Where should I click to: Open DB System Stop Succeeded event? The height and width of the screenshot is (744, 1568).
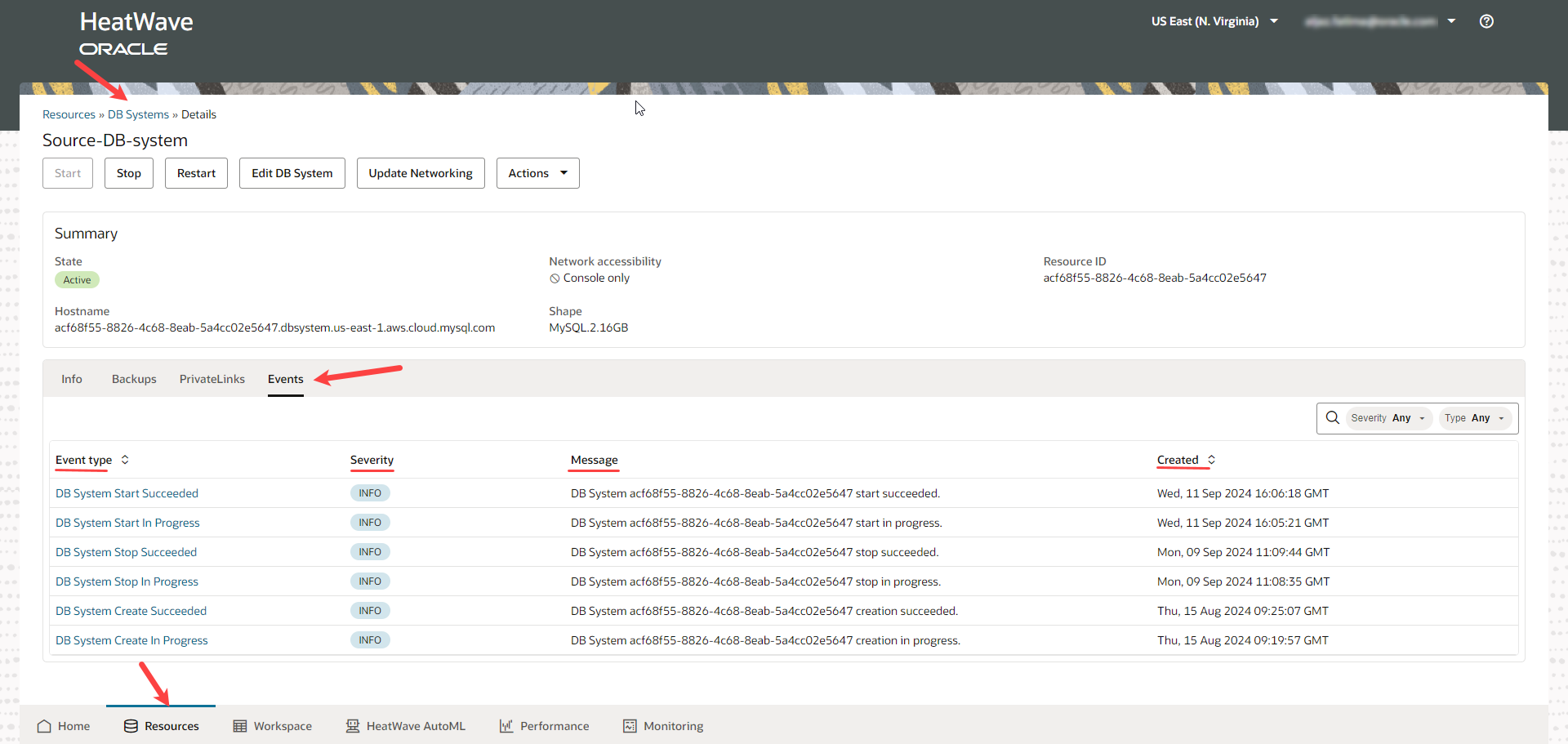click(126, 552)
